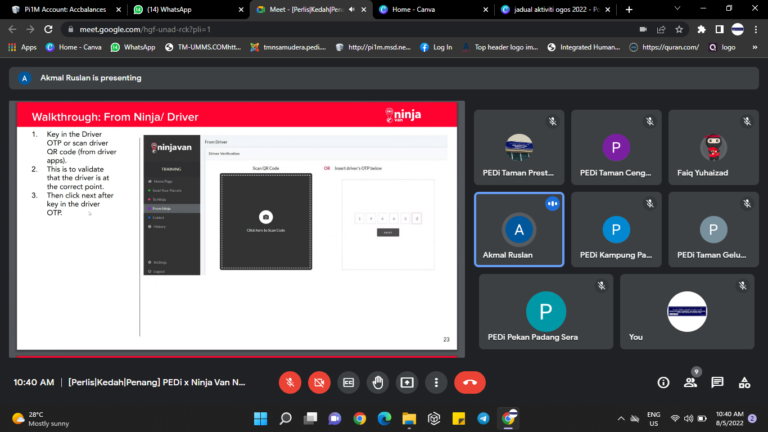Open the WhatsApp bookmark
The height and width of the screenshot is (432, 768).
pyautogui.click(x=133, y=47)
